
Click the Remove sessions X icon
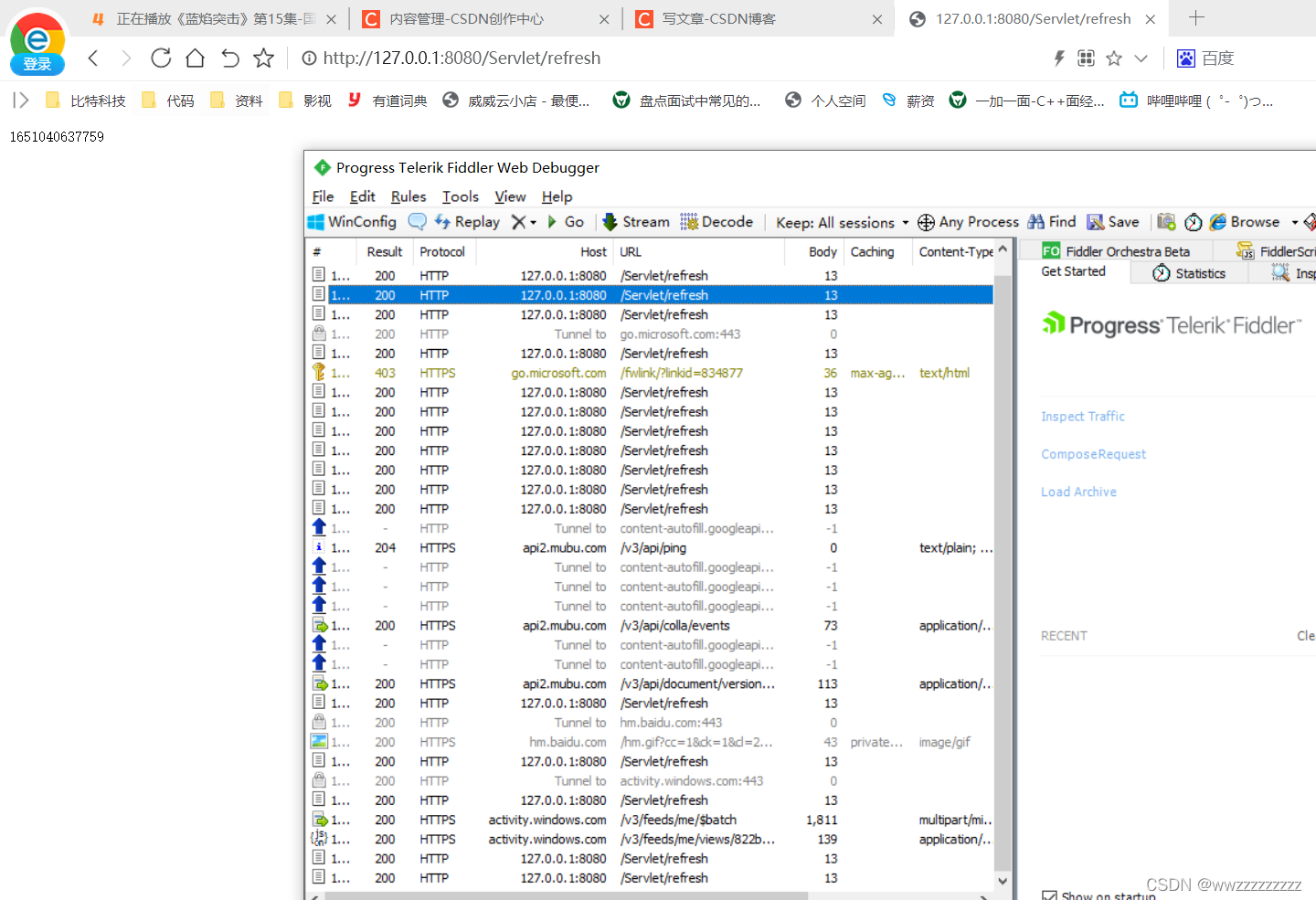tap(518, 222)
